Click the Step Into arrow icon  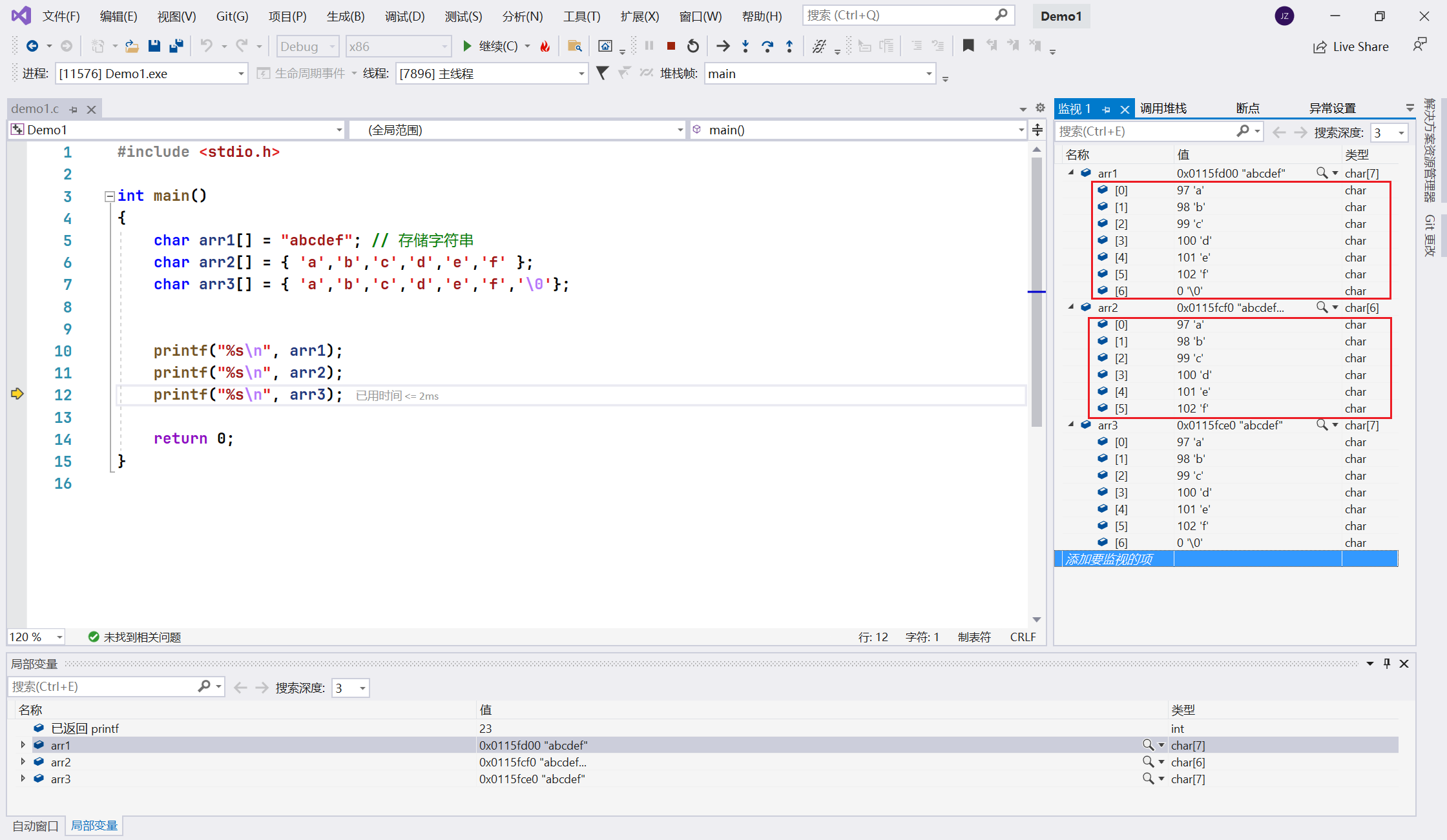pos(745,46)
